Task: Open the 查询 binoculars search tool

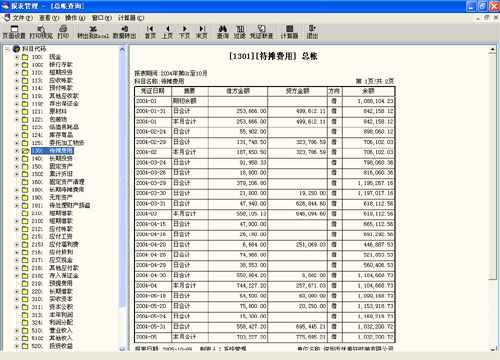Action: [222, 32]
